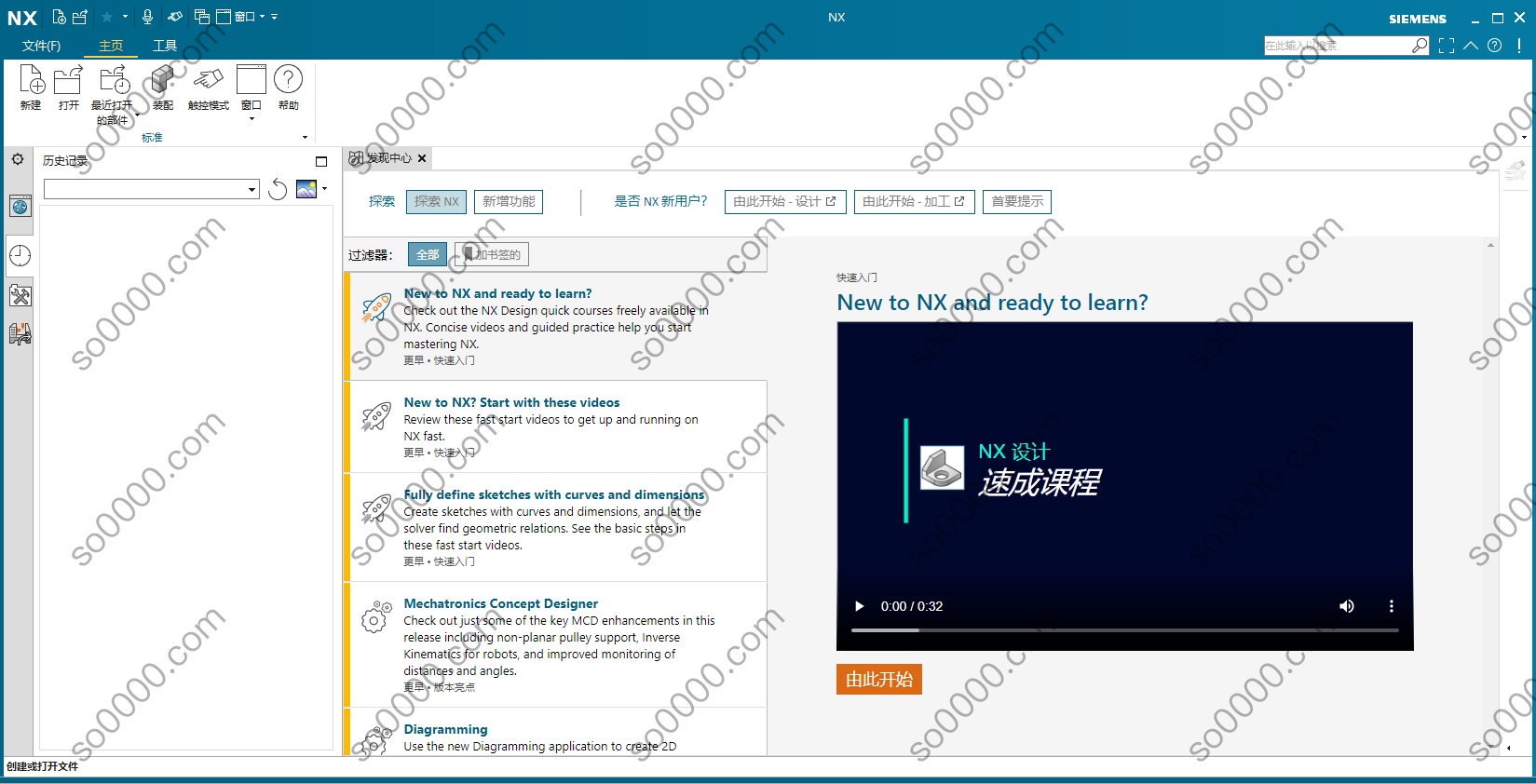Open 帮助 (Help) from the ribbon
The image size is (1536, 784).
coord(289,88)
